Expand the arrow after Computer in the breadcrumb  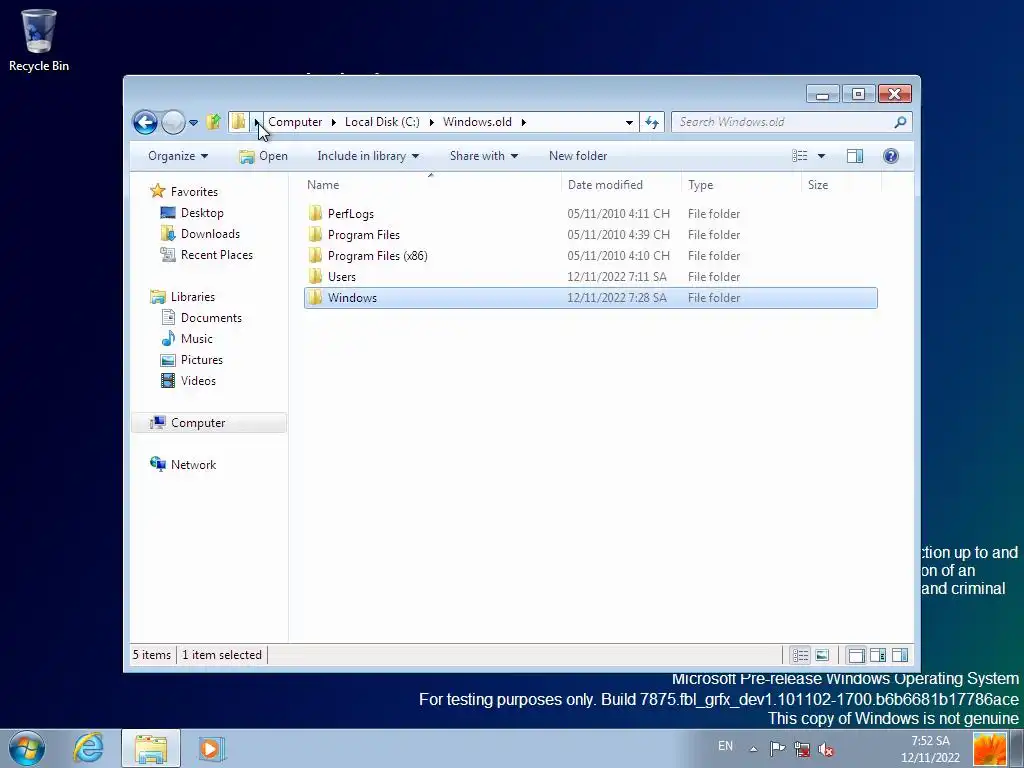coord(334,122)
